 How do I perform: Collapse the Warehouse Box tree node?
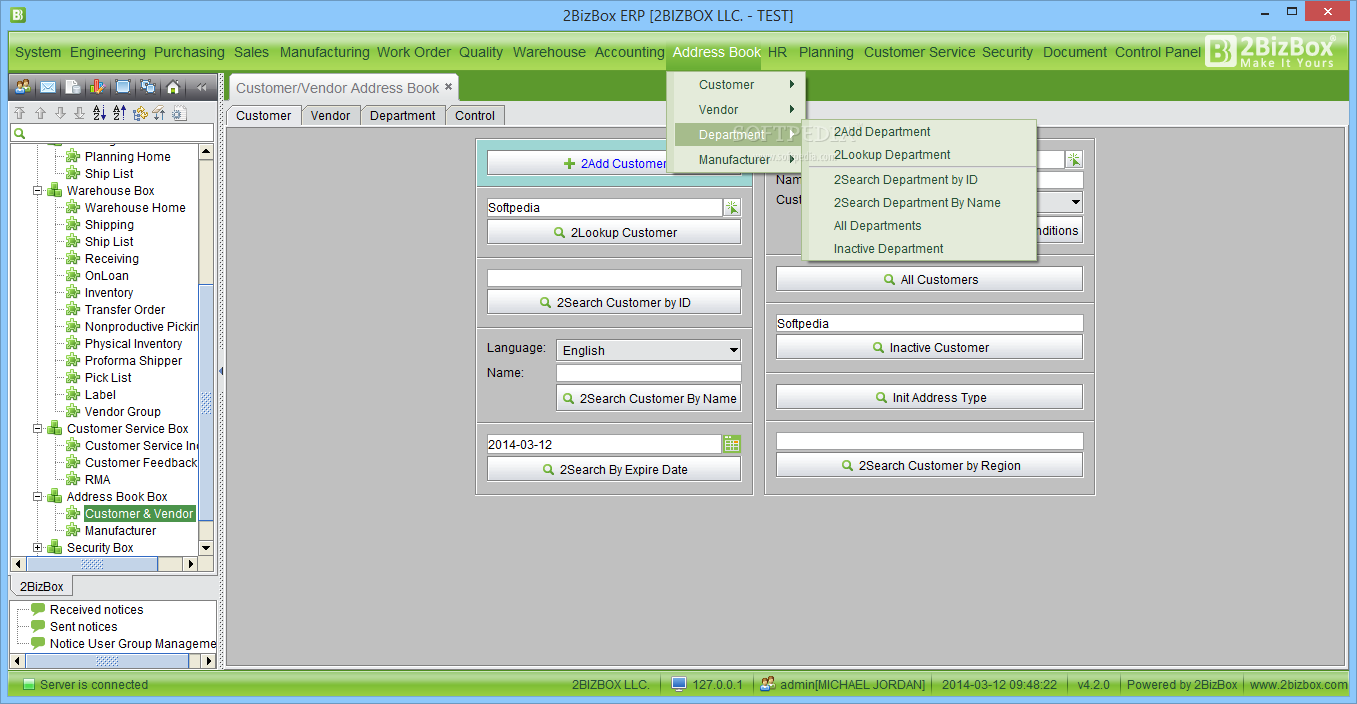(x=38, y=190)
